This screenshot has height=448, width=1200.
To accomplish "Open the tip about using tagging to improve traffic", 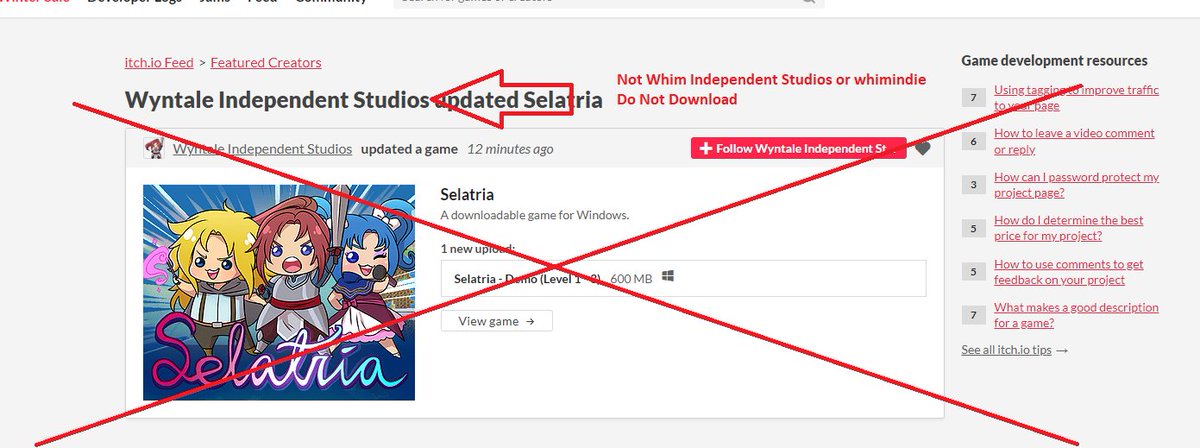I will click(x=1076, y=97).
